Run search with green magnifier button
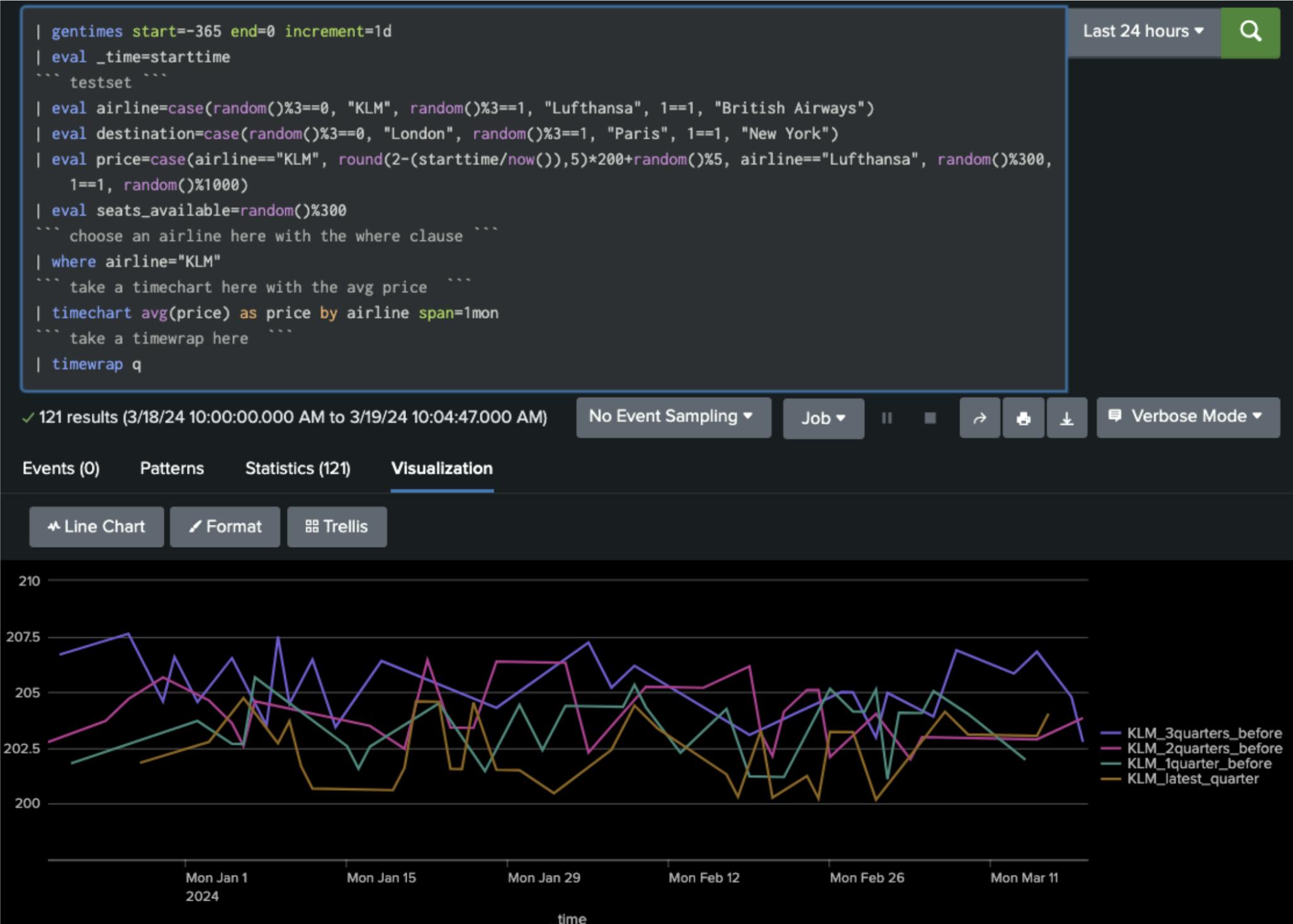This screenshot has width=1293, height=924. click(1250, 31)
